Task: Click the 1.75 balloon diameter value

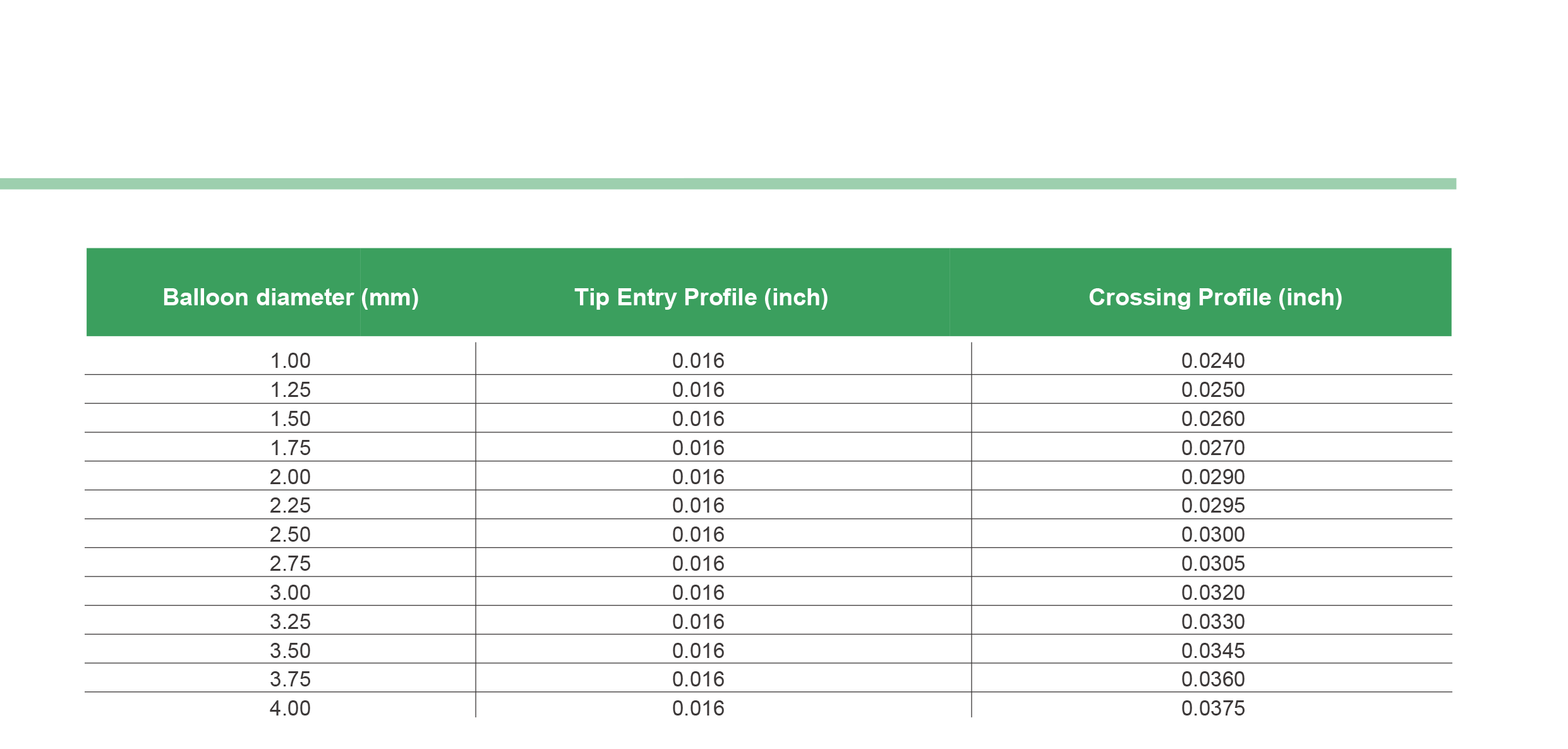Action: 291,448
